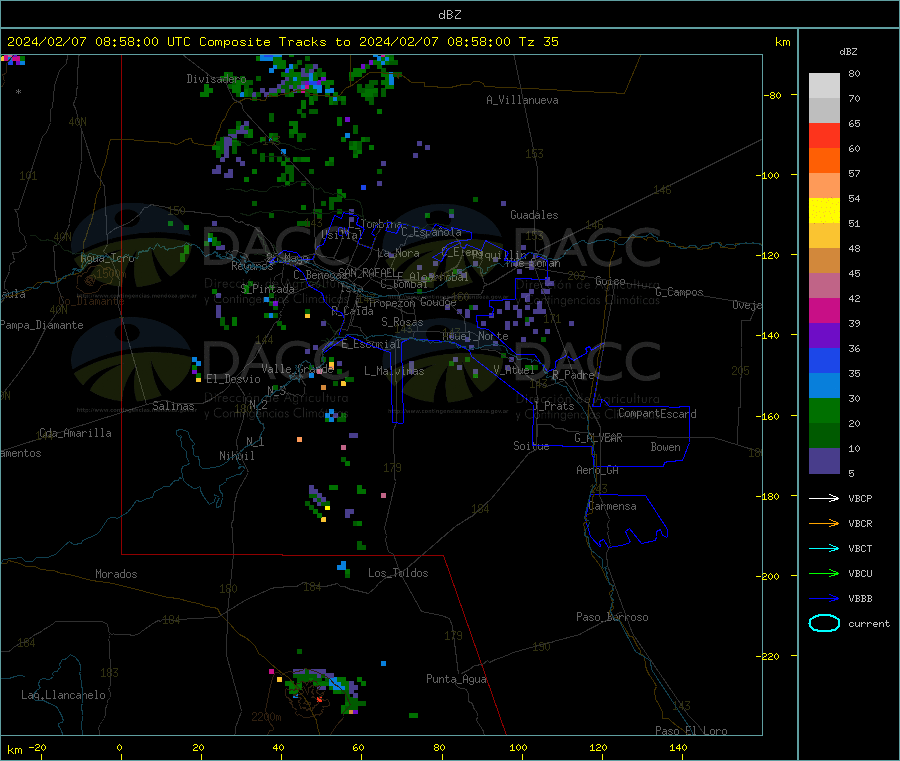Select the 80 dBZ light gray swatch
Screen dimensions: 900x761
pyautogui.click(x=824, y=86)
